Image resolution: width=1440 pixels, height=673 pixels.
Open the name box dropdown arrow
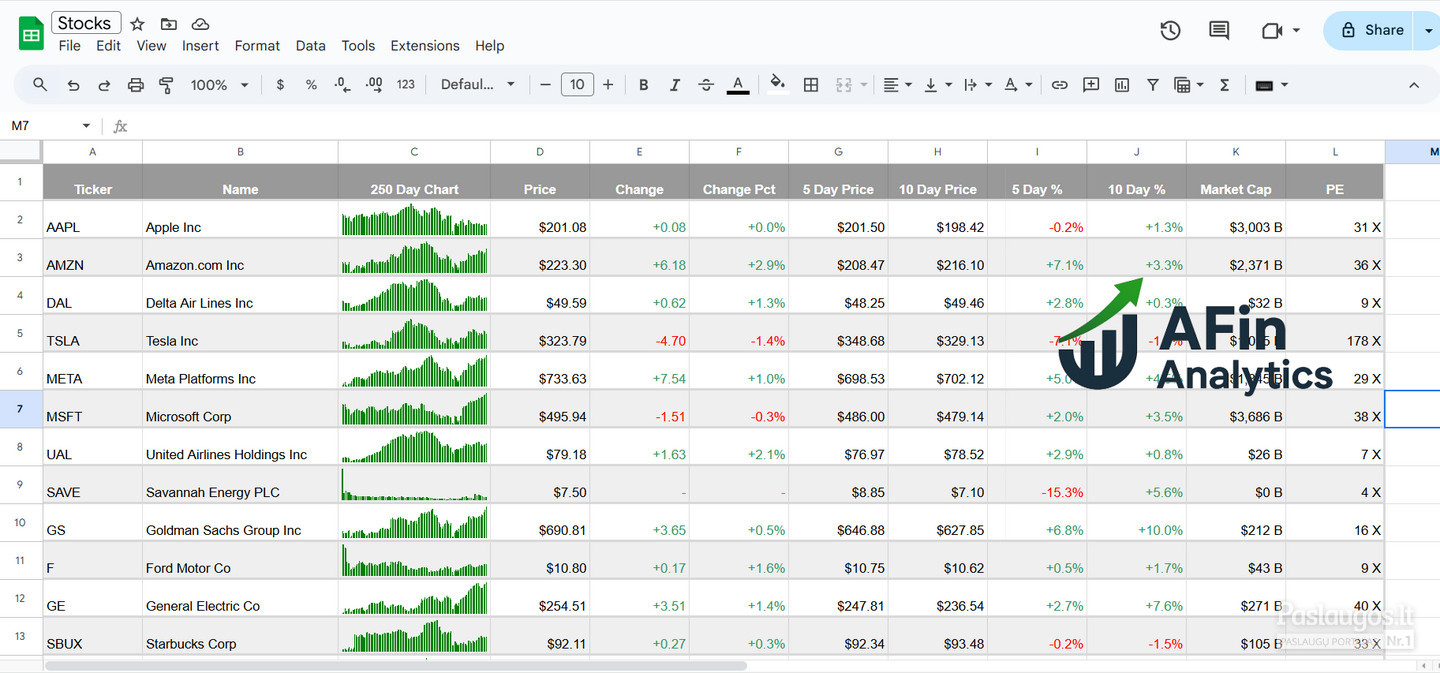[x=86, y=126]
